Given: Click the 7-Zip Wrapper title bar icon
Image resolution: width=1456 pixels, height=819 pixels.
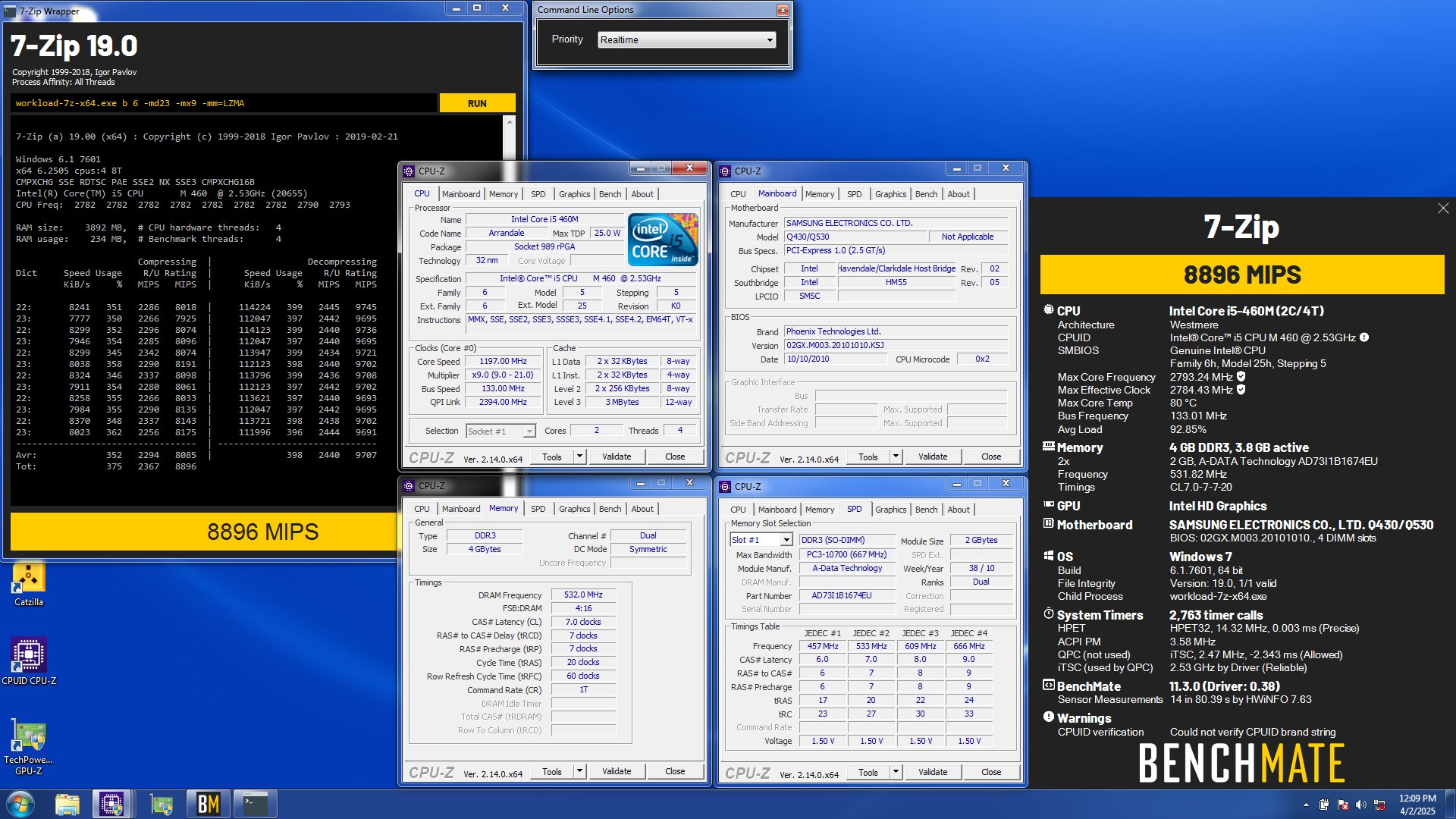Looking at the screenshot, I should tap(10, 11).
